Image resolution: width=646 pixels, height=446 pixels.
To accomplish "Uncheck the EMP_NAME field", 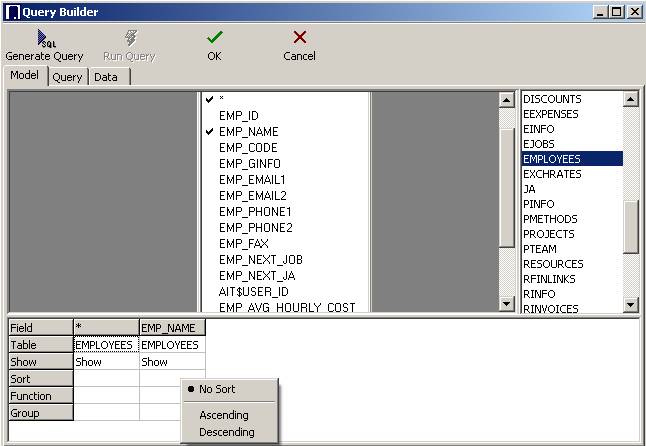I will pyautogui.click(x=210, y=132).
